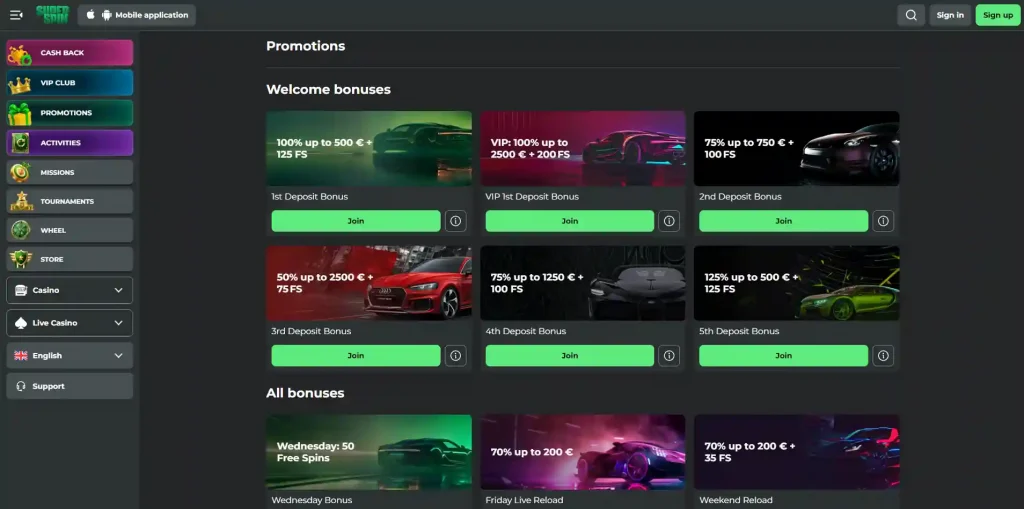The width and height of the screenshot is (1024, 509).
Task: Open Wheel menu item
Action: 70,230
